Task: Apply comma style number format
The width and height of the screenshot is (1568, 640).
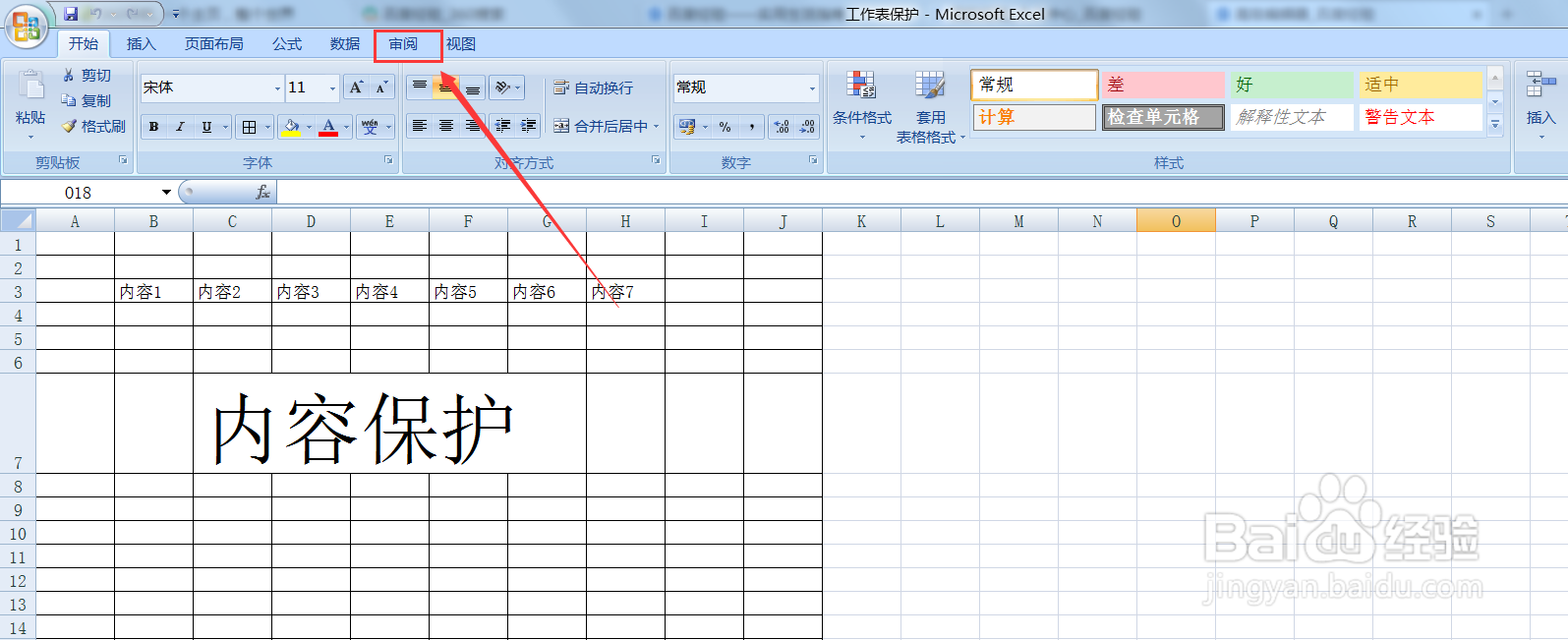Action: click(x=752, y=127)
